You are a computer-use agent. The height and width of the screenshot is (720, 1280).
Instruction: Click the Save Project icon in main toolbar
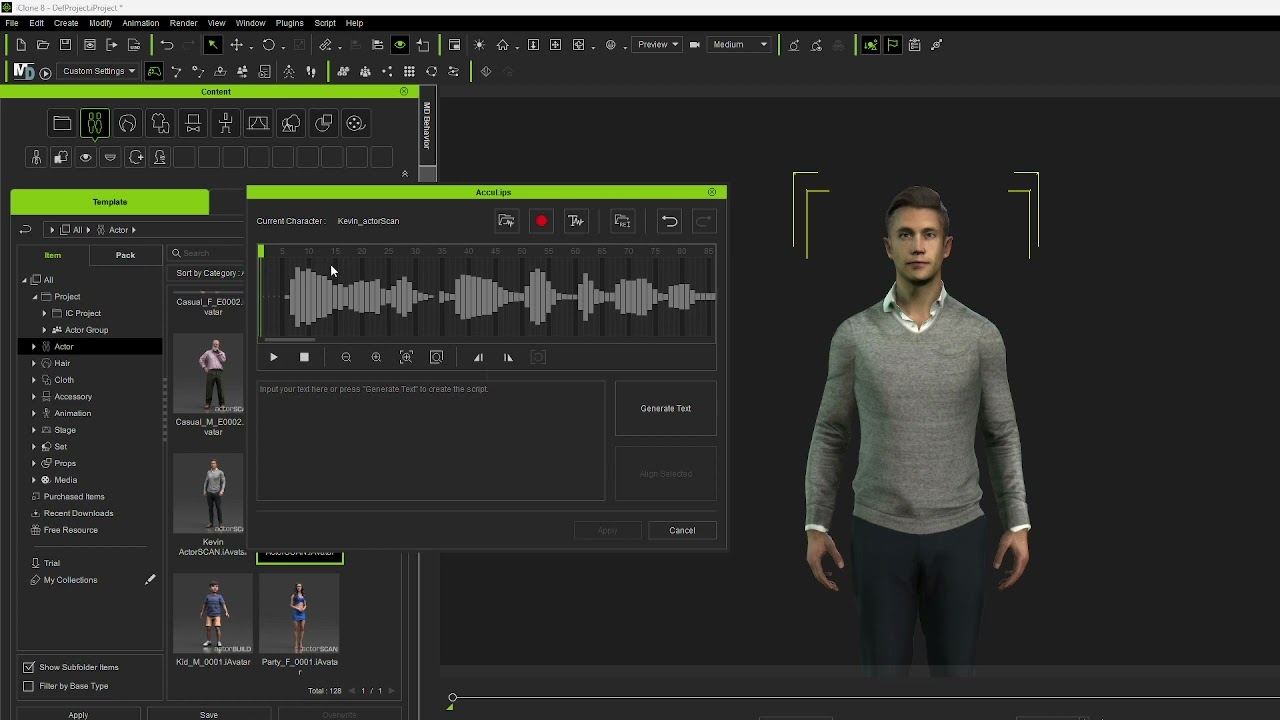coord(65,45)
